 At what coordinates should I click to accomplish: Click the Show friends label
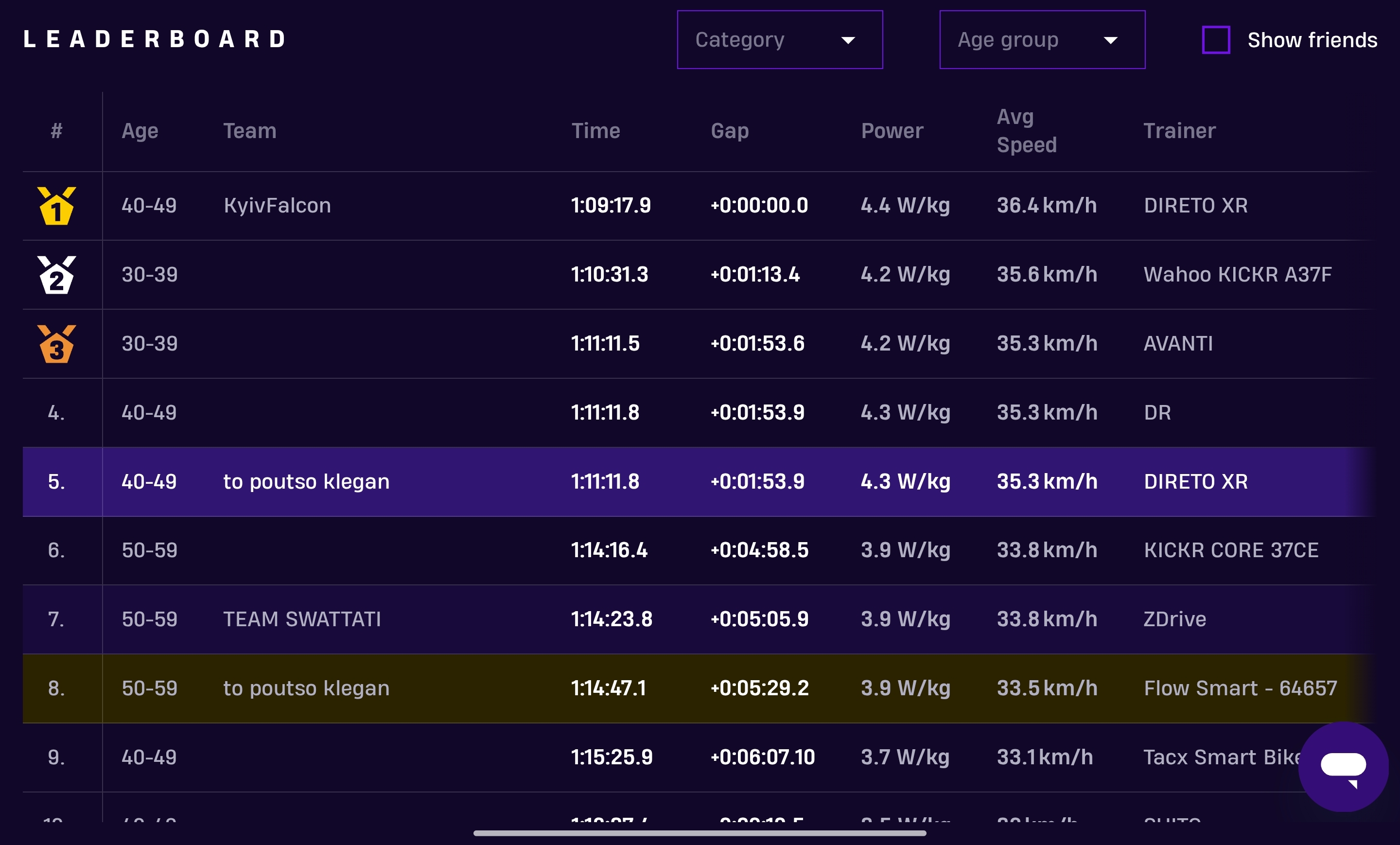(1312, 40)
